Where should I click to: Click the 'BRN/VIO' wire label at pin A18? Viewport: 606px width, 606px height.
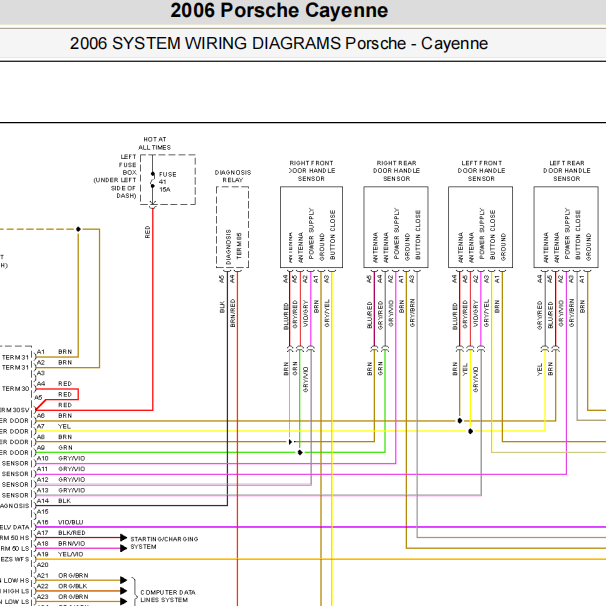point(71,543)
